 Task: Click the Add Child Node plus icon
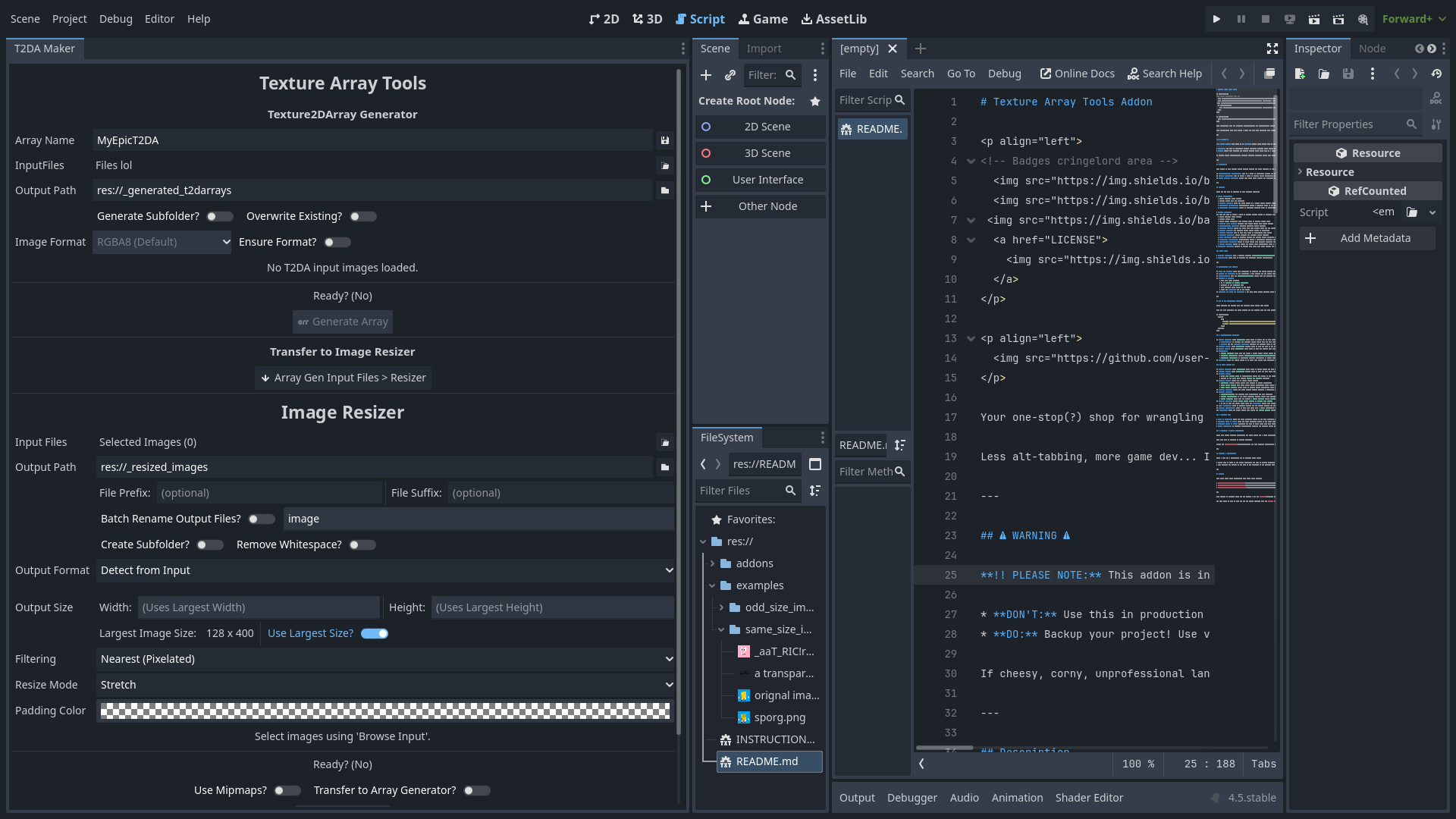tap(706, 75)
